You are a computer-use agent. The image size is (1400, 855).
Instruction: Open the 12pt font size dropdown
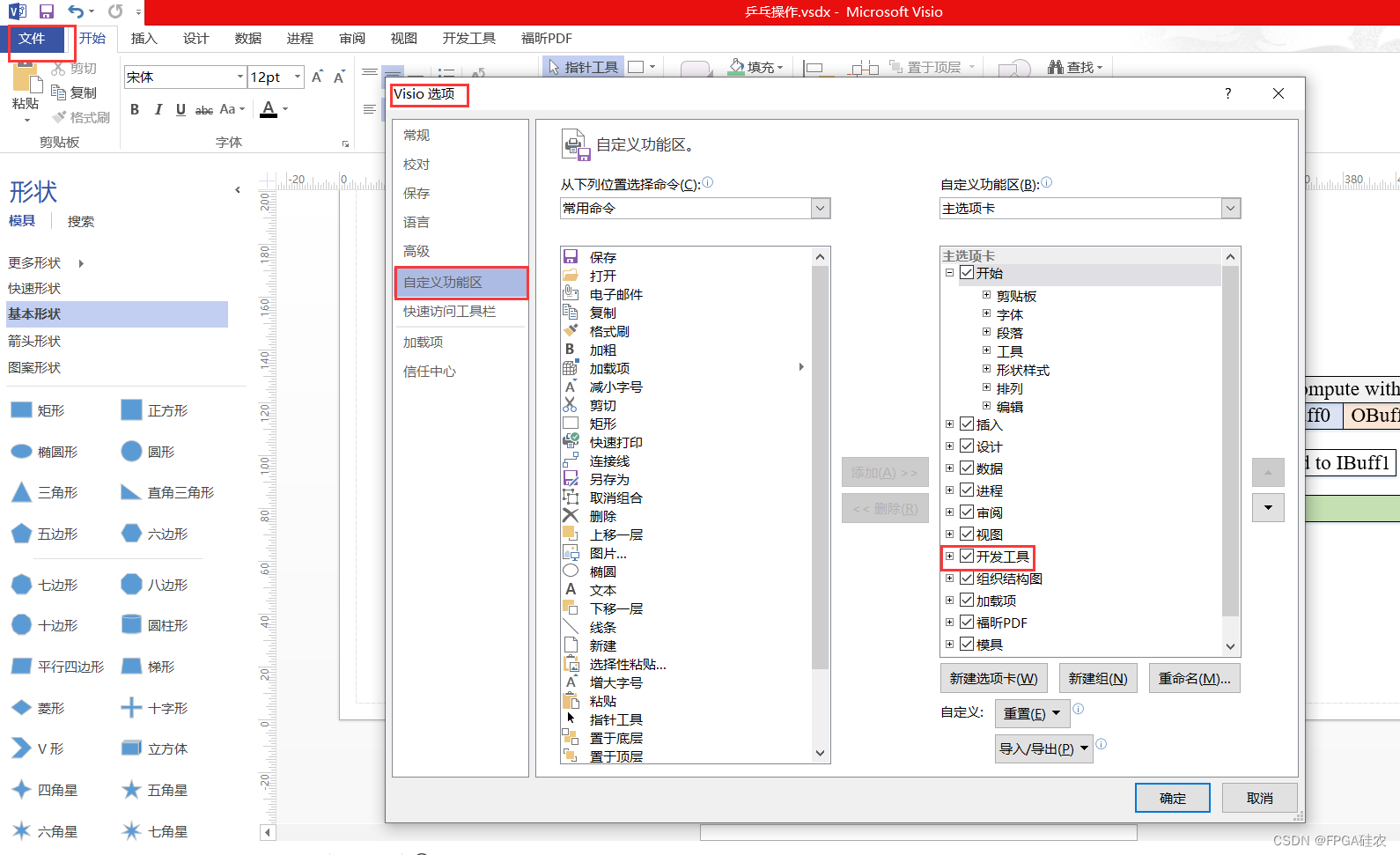[x=298, y=77]
